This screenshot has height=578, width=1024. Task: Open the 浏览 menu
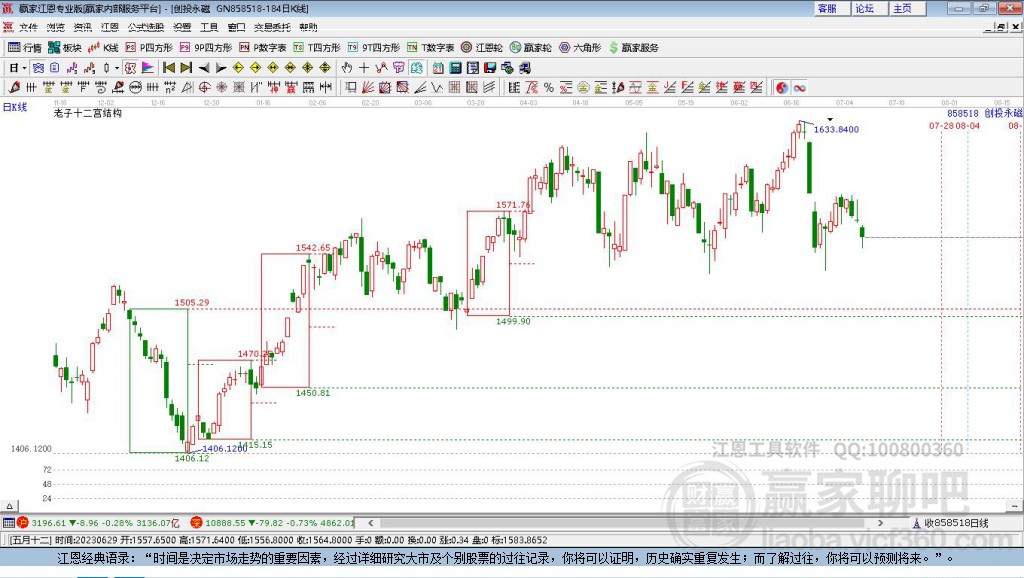click(56, 27)
